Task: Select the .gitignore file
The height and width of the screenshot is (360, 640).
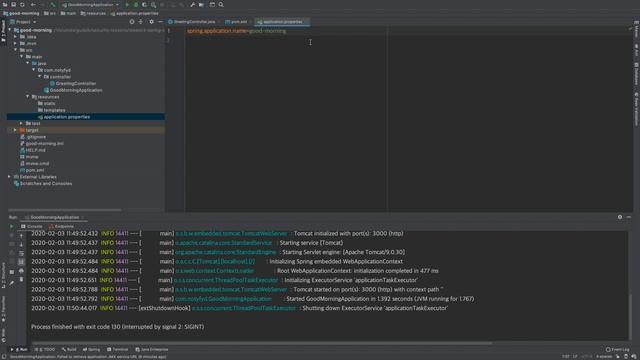Action: click(x=33, y=137)
